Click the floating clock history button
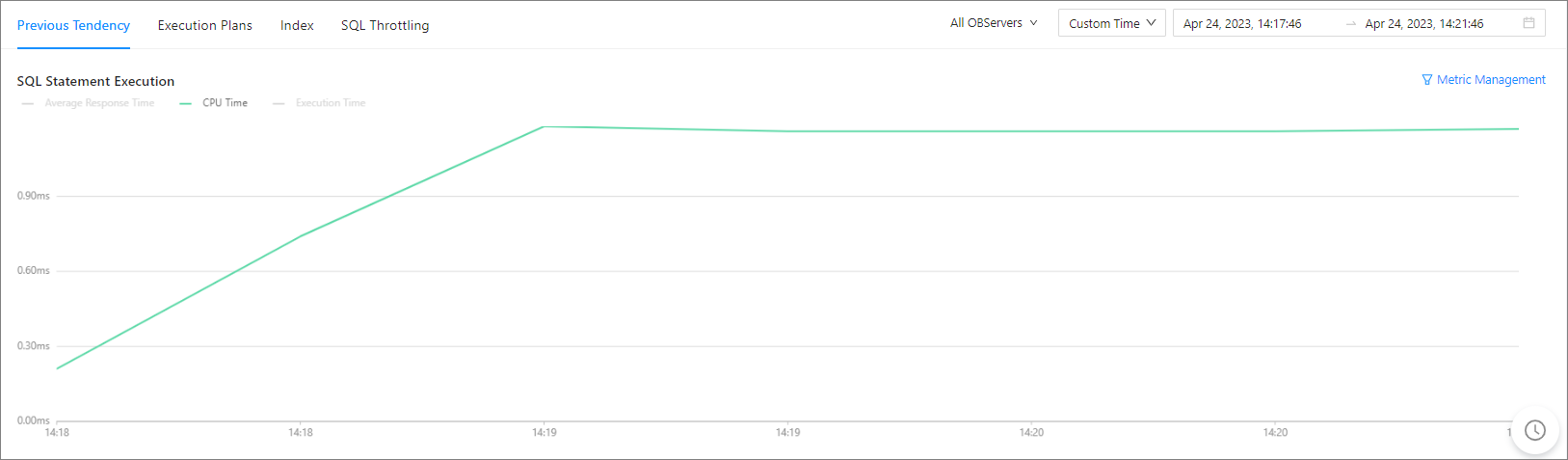This screenshot has width=1568, height=460. [1534, 430]
